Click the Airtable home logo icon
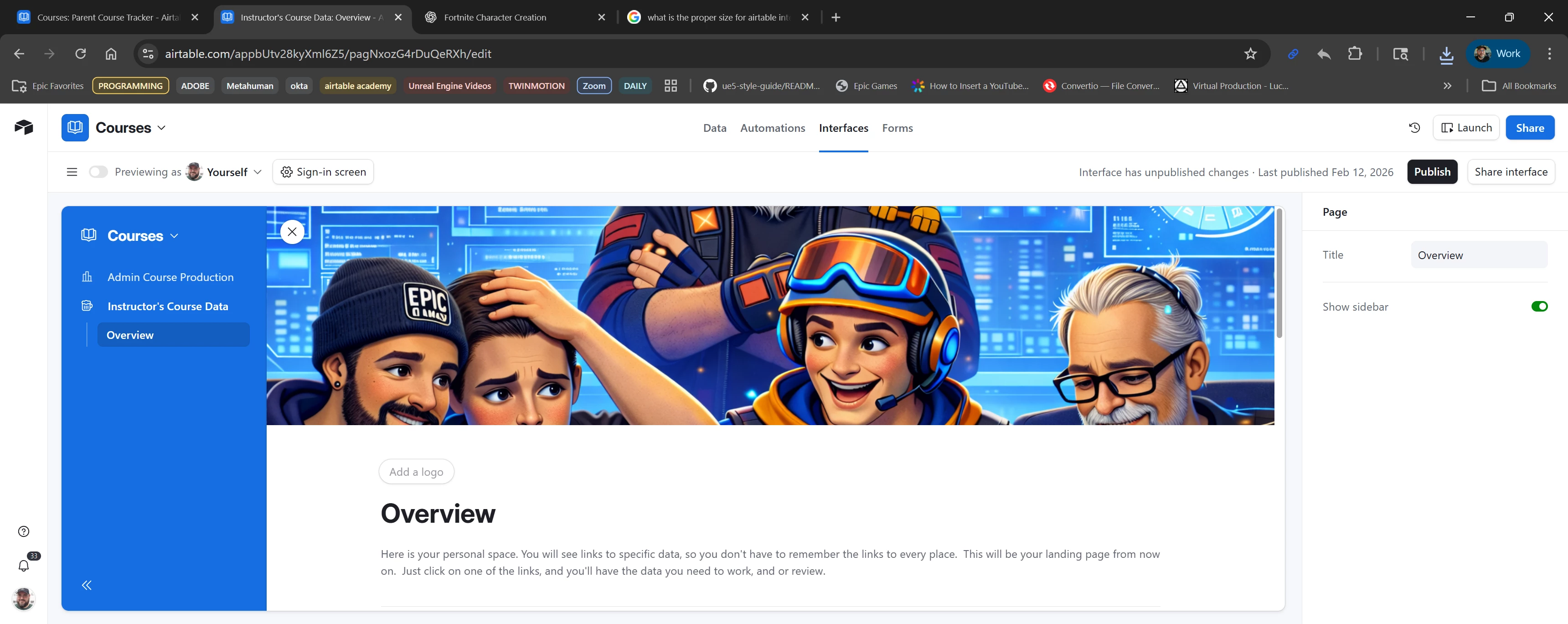 [24, 127]
